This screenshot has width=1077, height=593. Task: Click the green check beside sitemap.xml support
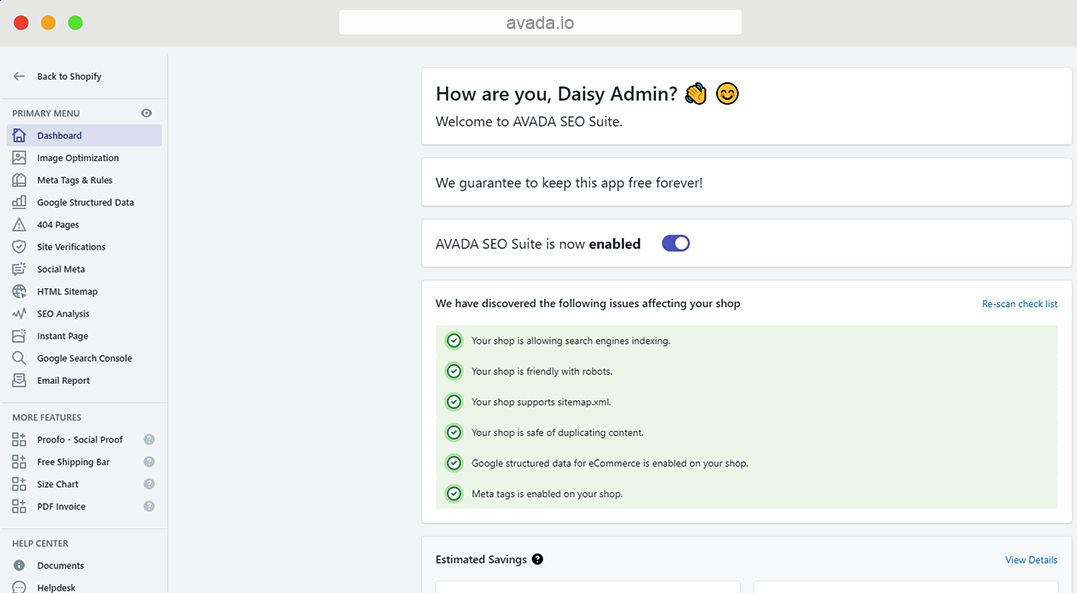[x=453, y=401]
